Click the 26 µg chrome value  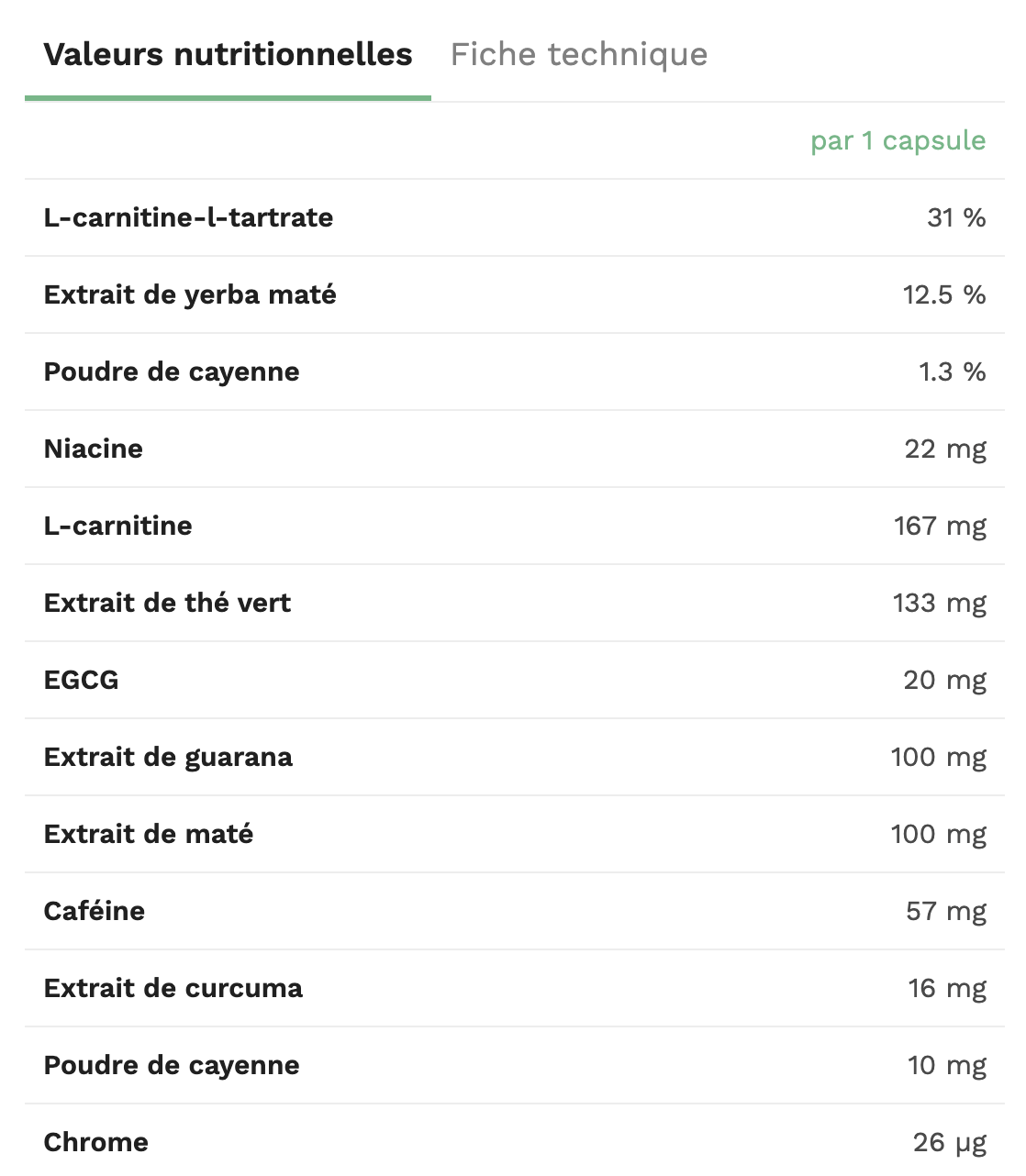[950, 1142]
